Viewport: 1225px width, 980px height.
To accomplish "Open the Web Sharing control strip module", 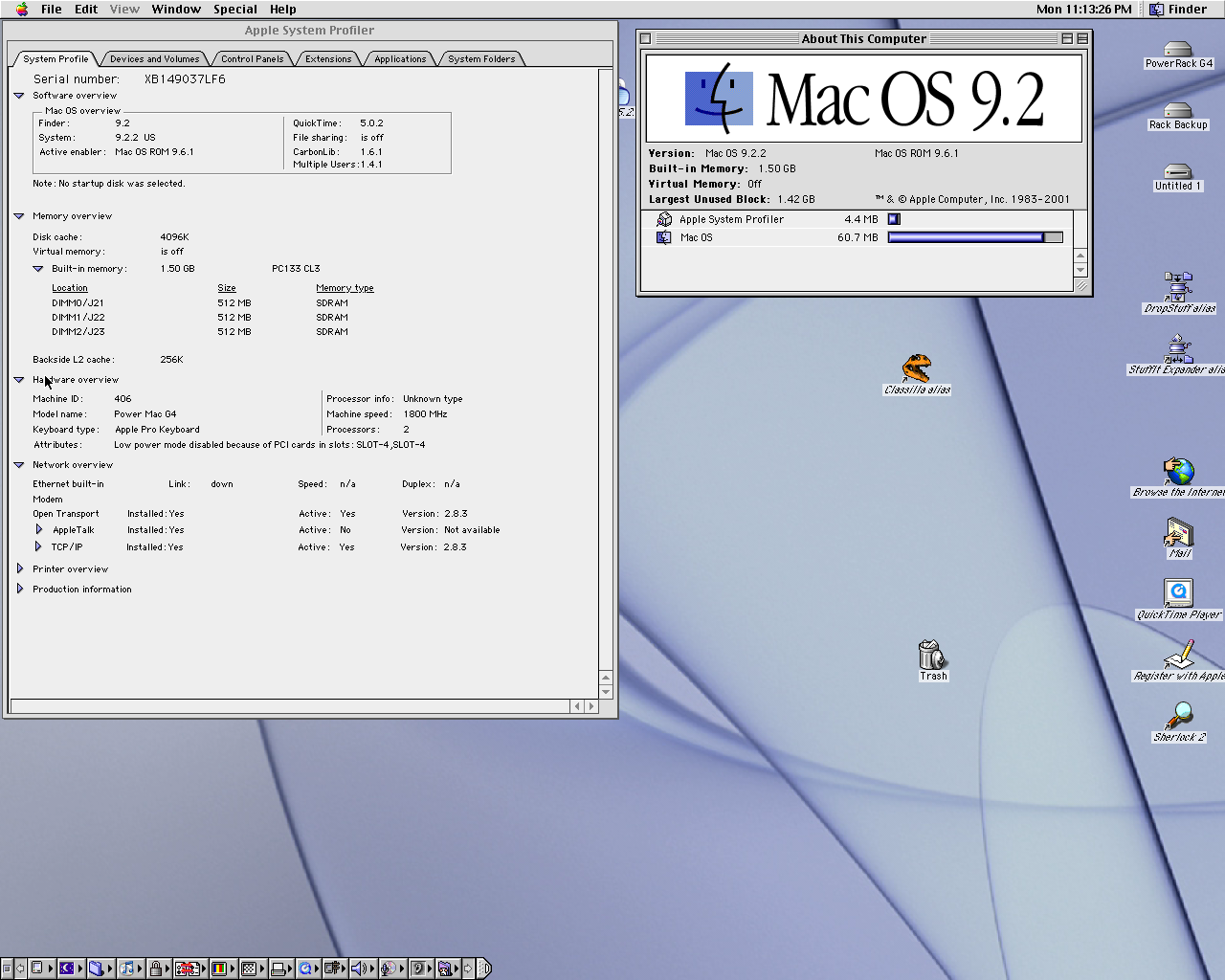I will click(447, 969).
